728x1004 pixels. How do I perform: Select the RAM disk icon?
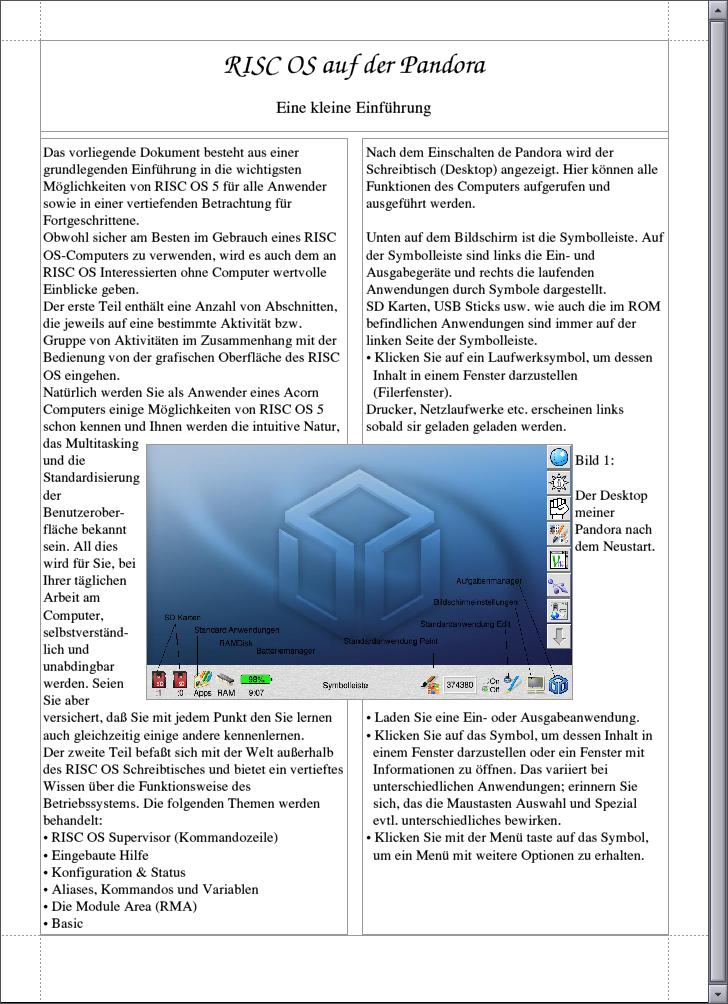226,680
